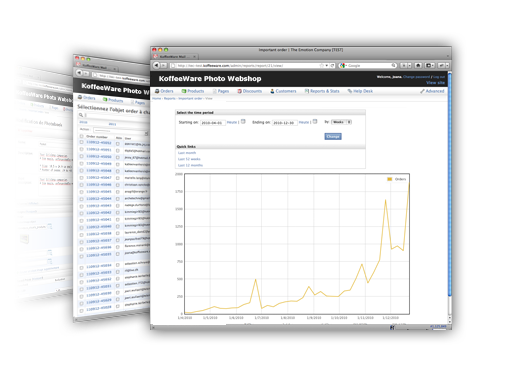Open calendar picker for Starting on date
Viewport: 510px width, 385px height.
coord(243,122)
